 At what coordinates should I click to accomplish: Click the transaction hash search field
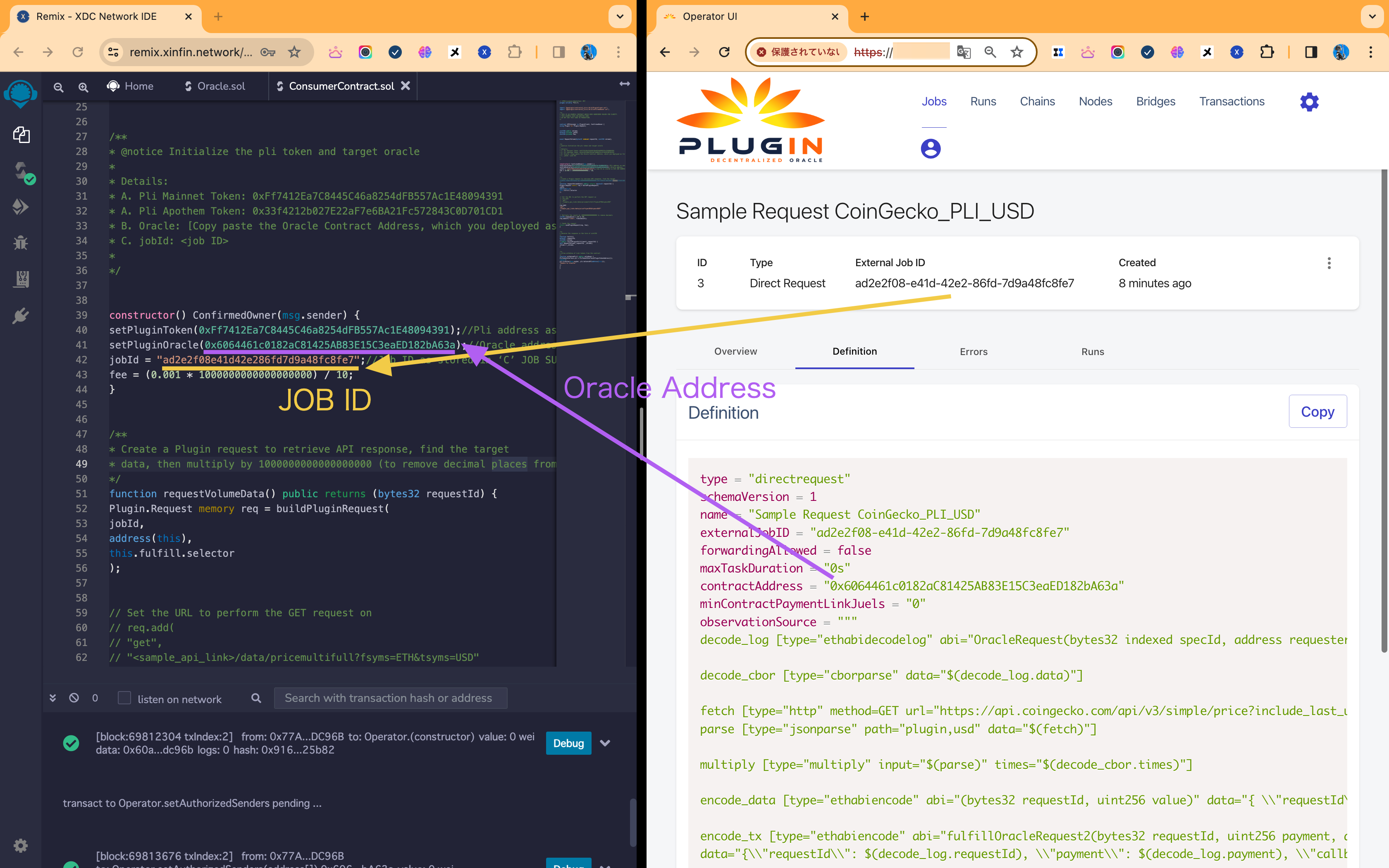pos(390,698)
